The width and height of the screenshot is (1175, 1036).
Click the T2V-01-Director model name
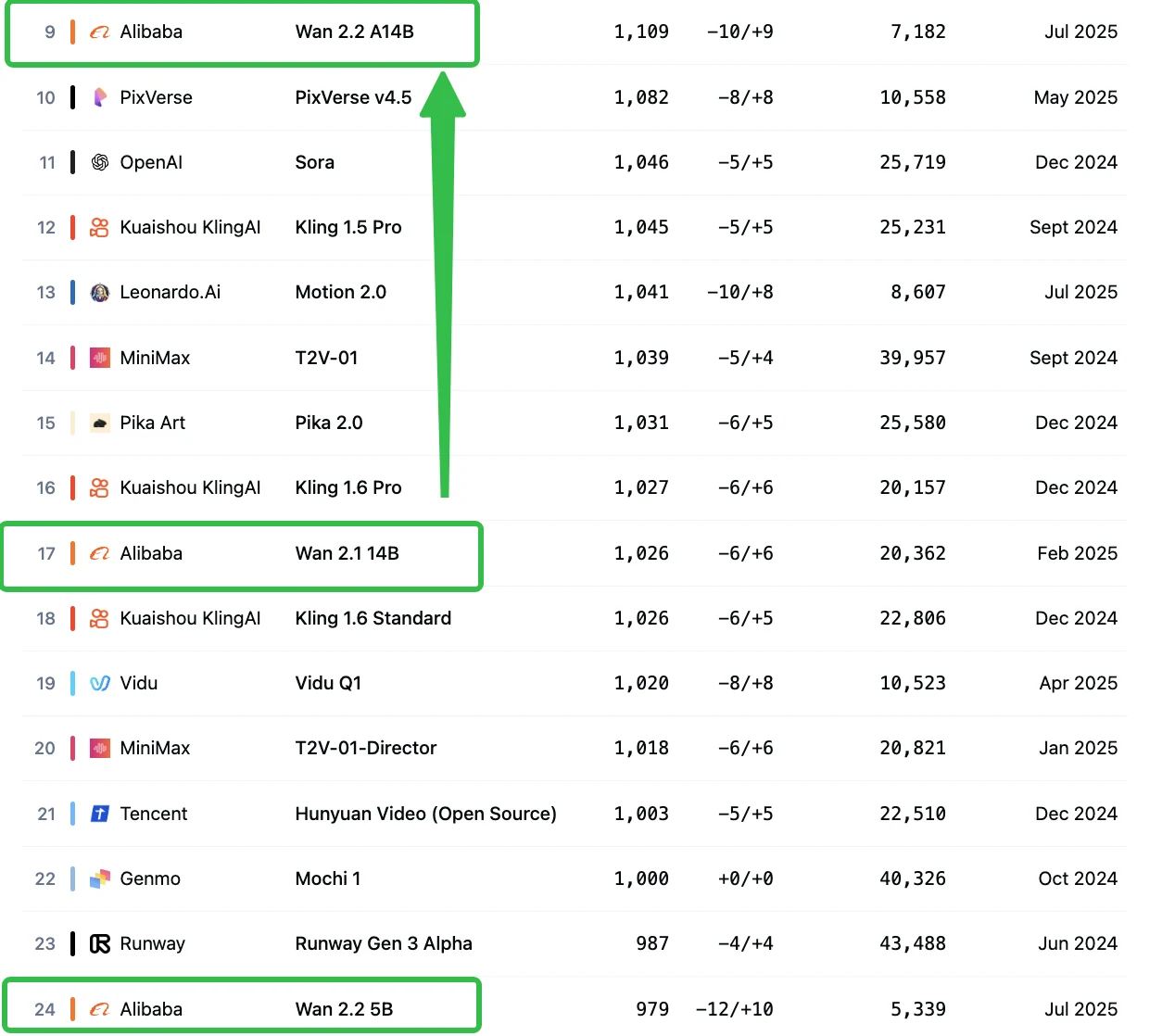click(366, 749)
